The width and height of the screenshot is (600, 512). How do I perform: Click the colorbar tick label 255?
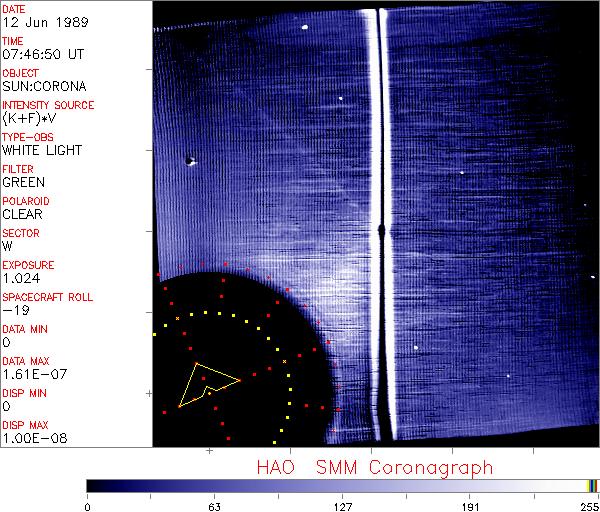click(589, 506)
